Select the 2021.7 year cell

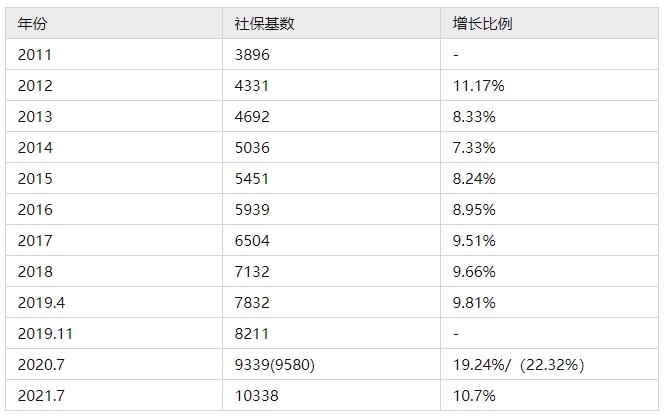pos(41,395)
